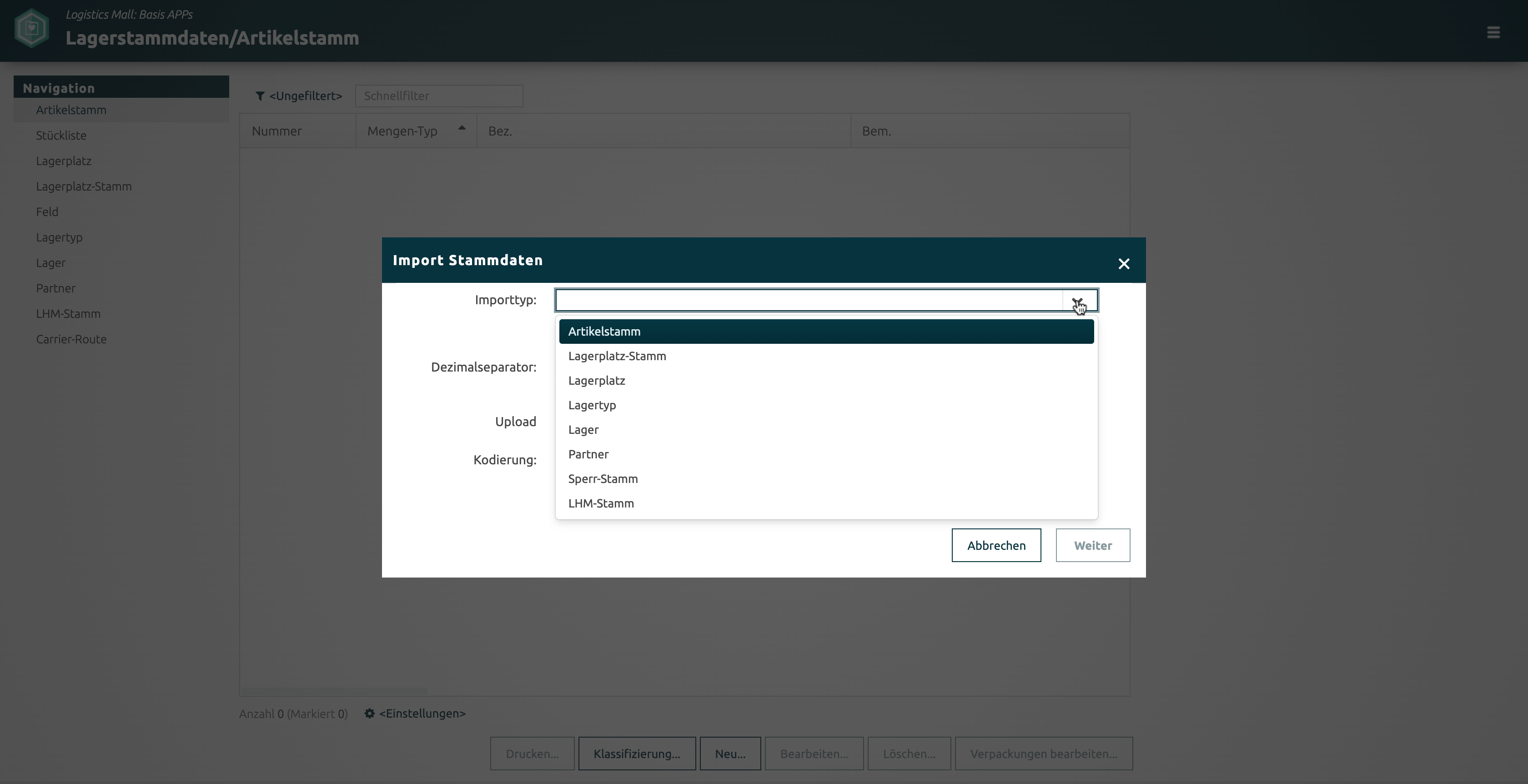Toggle Mengen-Typ column sort arrow

462,128
